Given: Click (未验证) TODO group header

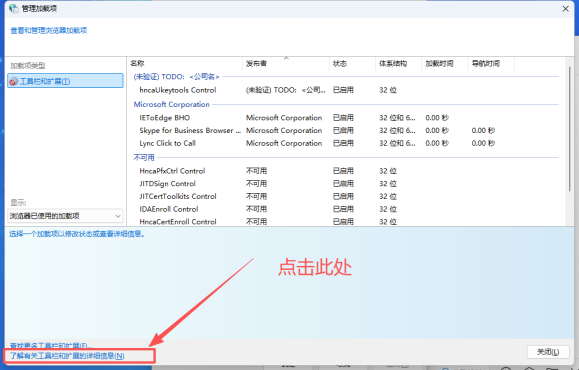Looking at the screenshot, I should [x=176, y=77].
